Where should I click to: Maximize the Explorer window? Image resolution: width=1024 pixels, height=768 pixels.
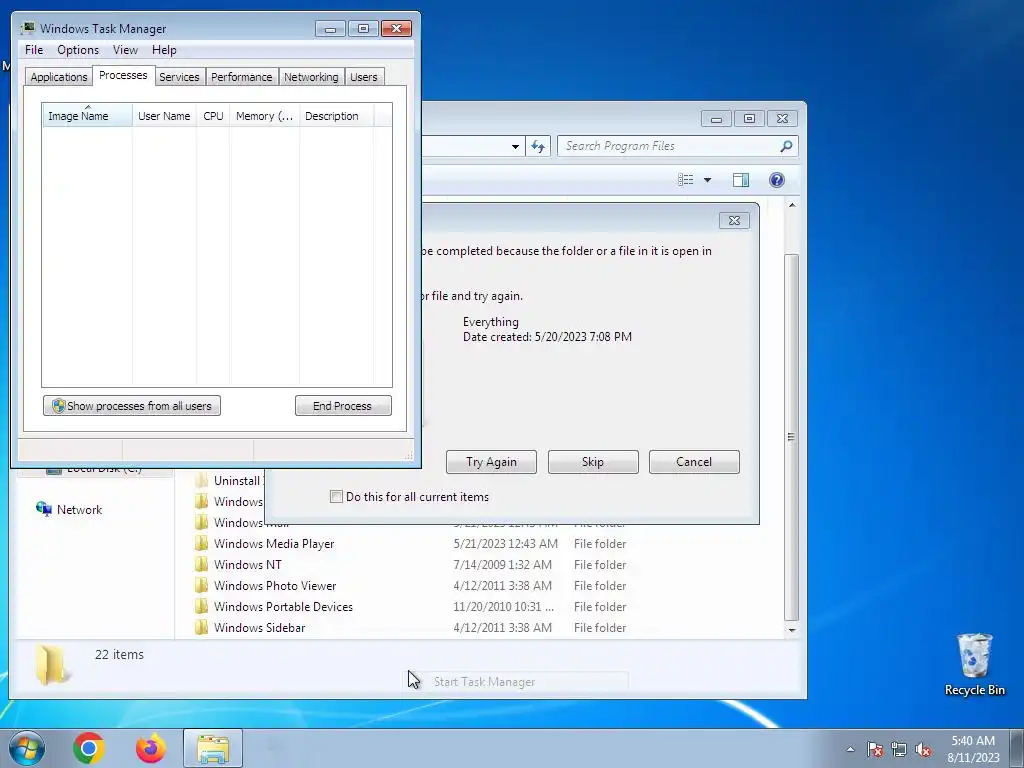[x=749, y=118]
